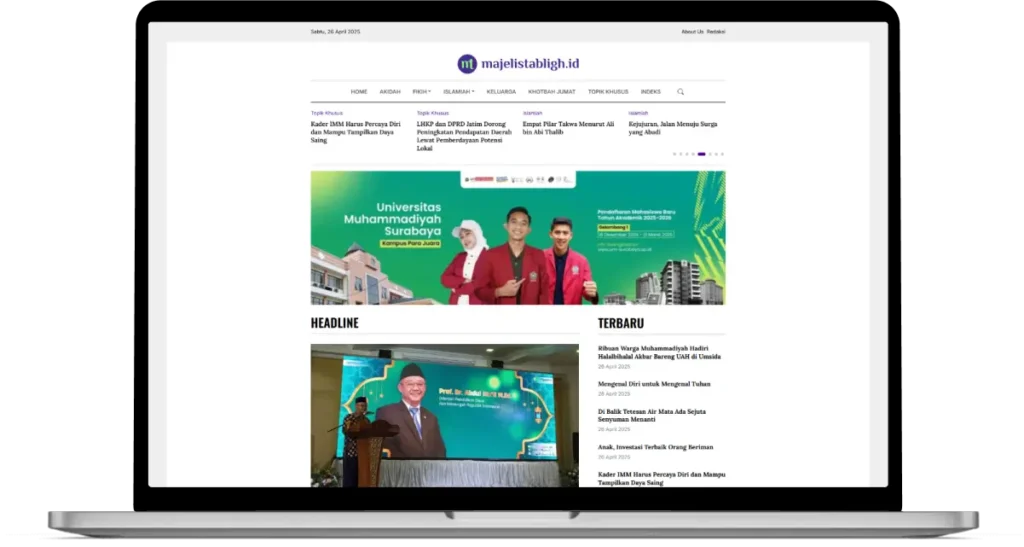Click 'Islamiah' tag above Empat Pilar Takwa
The image size is (1024, 547).
(532, 114)
